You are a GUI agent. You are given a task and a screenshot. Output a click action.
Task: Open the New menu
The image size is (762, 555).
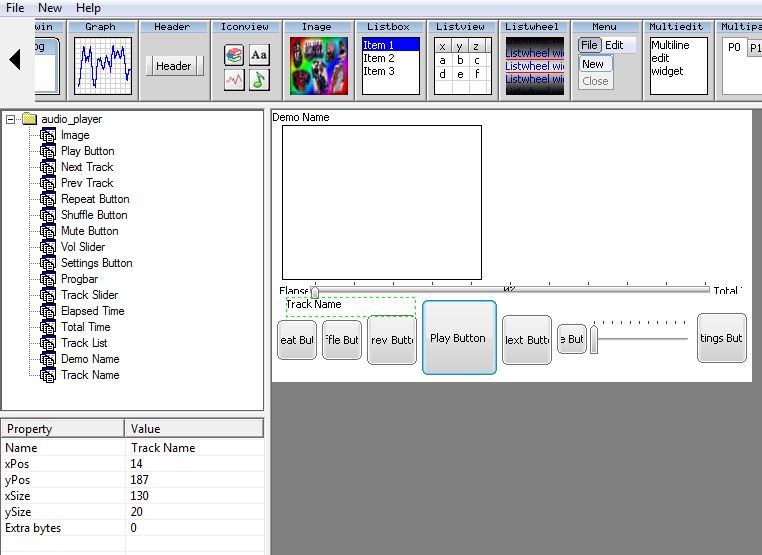pyautogui.click(x=50, y=8)
